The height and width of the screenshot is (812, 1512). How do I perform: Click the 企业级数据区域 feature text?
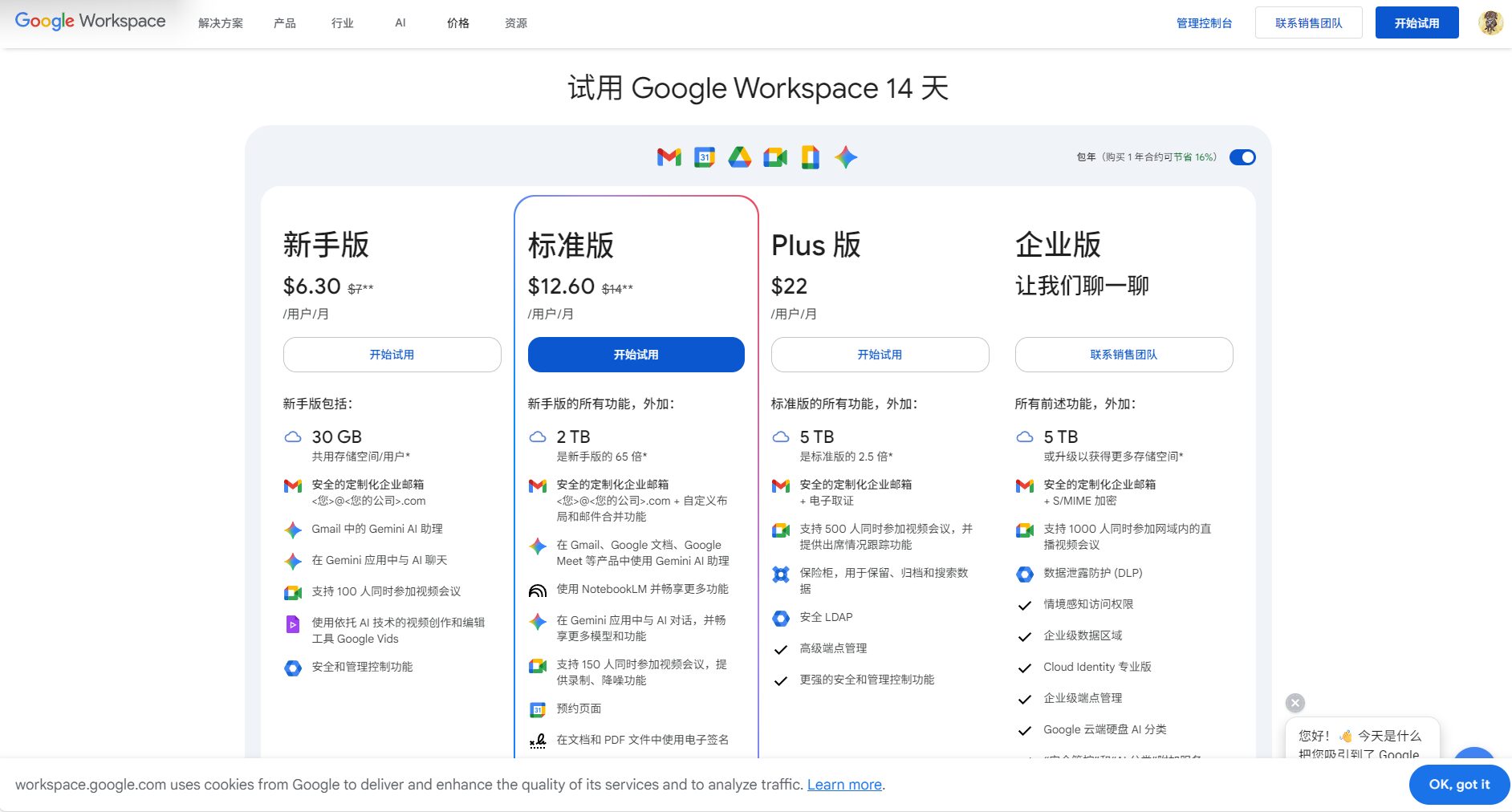tap(1083, 635)
